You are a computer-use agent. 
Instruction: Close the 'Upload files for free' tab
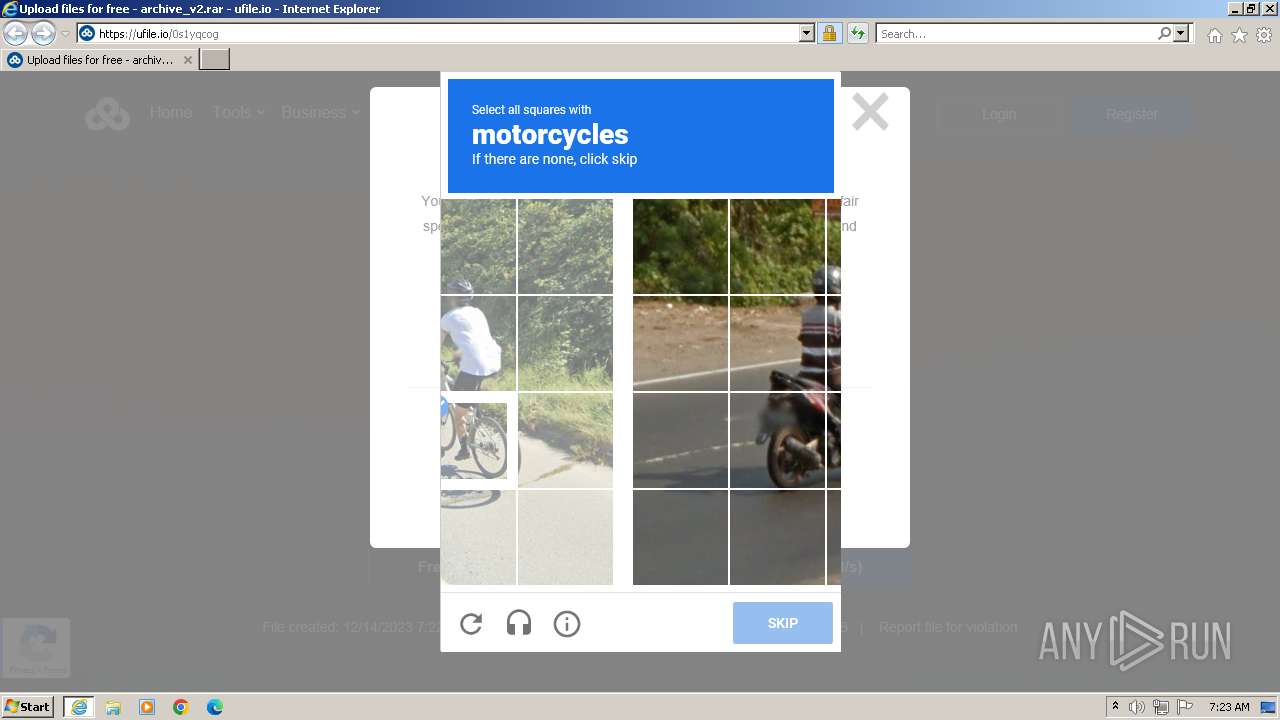[187, 60]
